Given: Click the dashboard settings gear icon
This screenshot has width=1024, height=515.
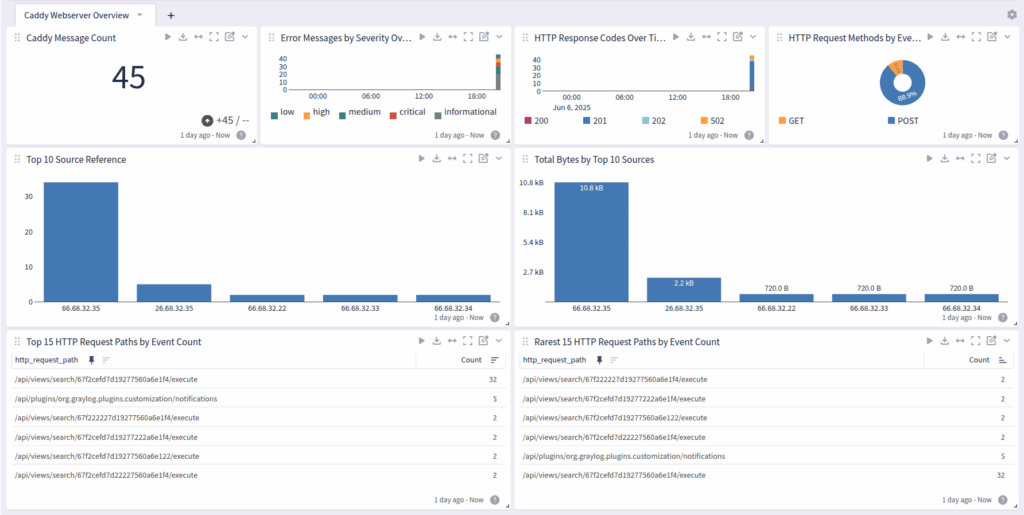Looking at the screenshot, I should [1011, 15].
